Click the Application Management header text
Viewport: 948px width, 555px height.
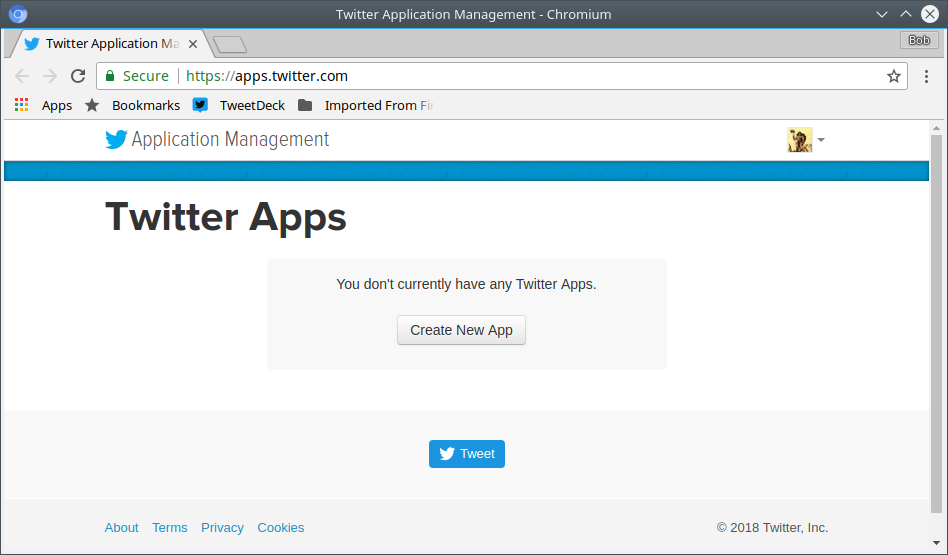tap(230, 140)
